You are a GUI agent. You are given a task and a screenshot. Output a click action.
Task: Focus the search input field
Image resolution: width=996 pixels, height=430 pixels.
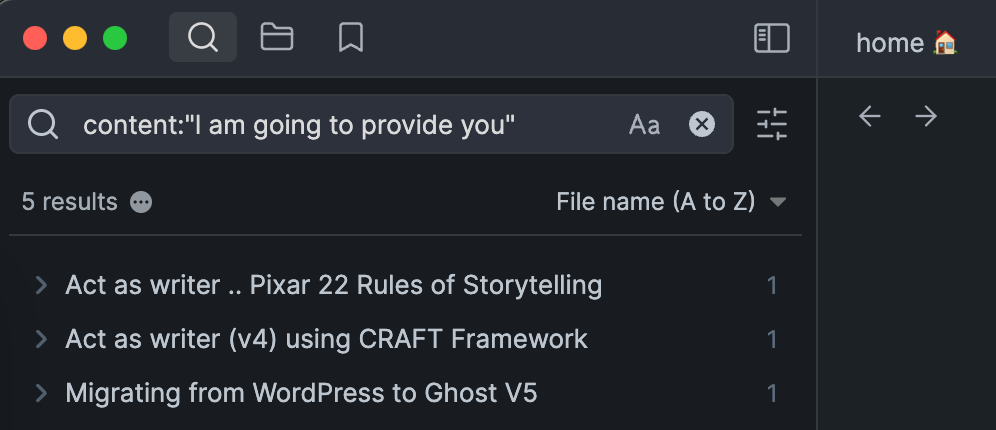372,124
